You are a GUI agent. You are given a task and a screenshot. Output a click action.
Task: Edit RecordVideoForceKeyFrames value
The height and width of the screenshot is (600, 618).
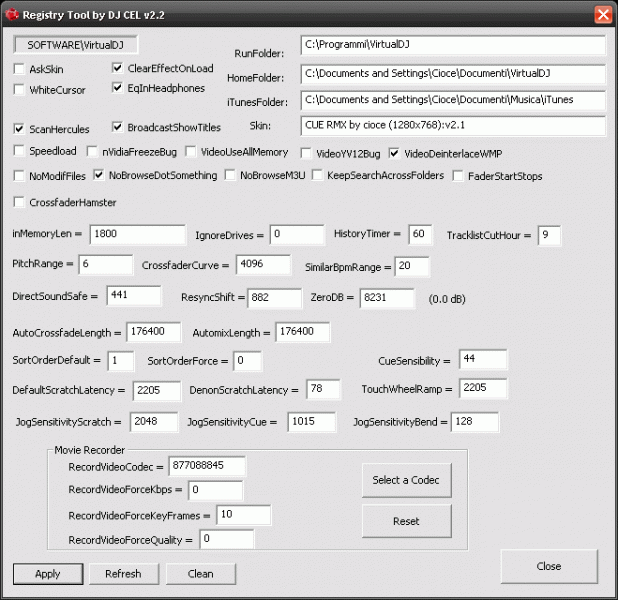[x=244, y=515]
